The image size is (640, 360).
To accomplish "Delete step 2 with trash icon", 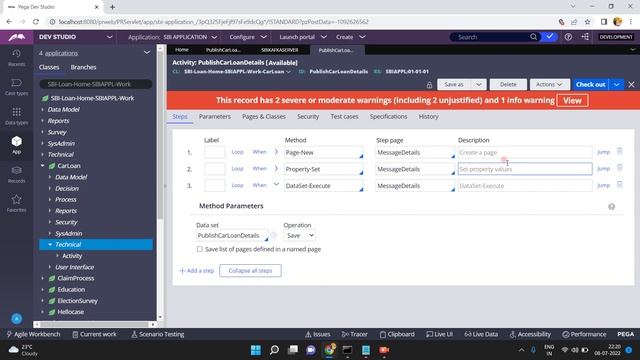I will tap(619, 168).
